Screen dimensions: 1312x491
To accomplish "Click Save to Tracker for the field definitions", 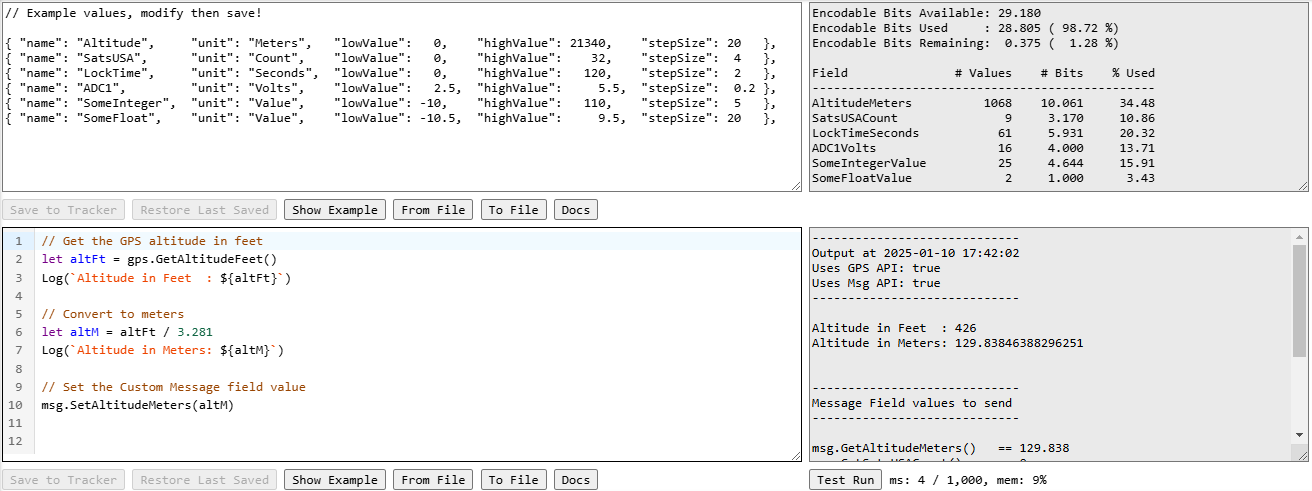I will pos(64,210).
